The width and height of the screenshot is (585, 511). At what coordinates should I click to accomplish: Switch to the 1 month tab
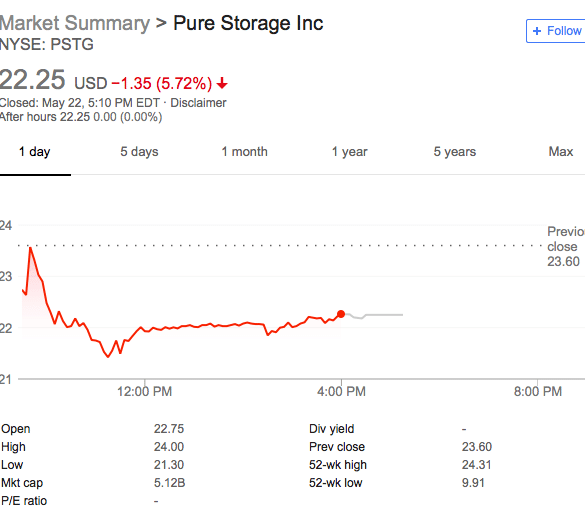point(244,152)
